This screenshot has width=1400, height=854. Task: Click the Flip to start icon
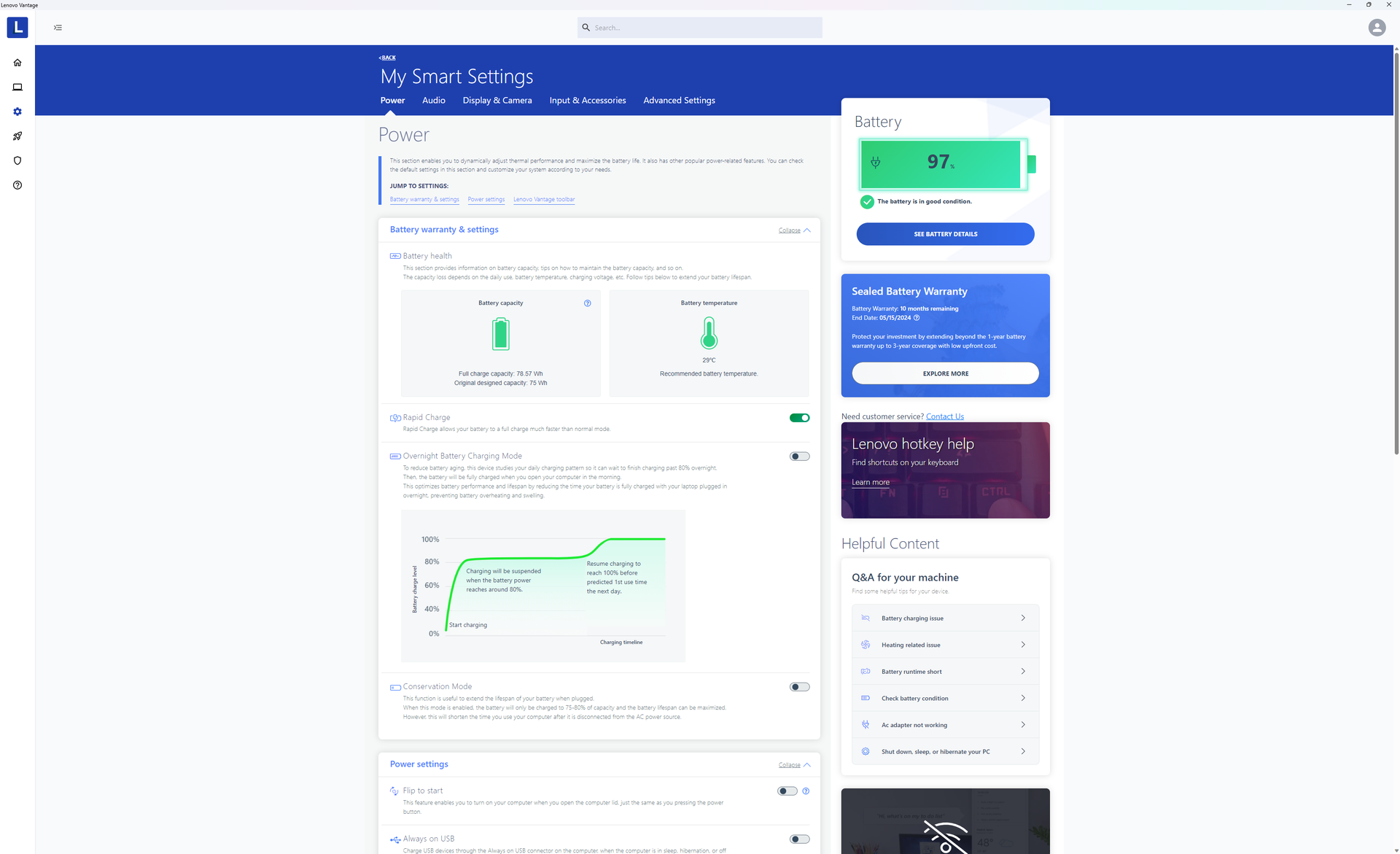coord(394,791)
